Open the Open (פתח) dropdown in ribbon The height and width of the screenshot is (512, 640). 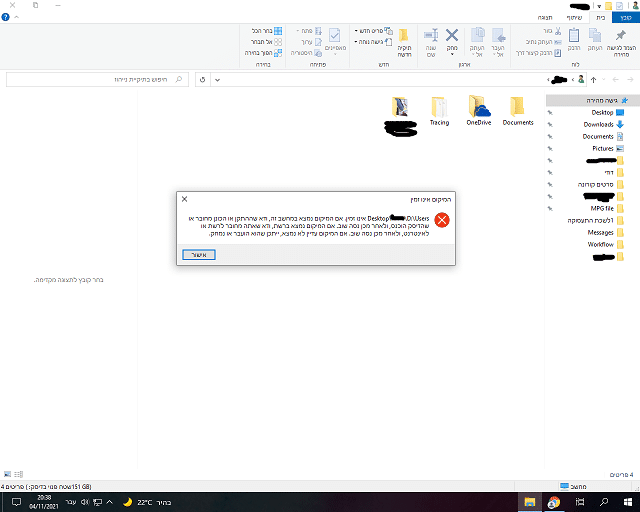point(309,31)
